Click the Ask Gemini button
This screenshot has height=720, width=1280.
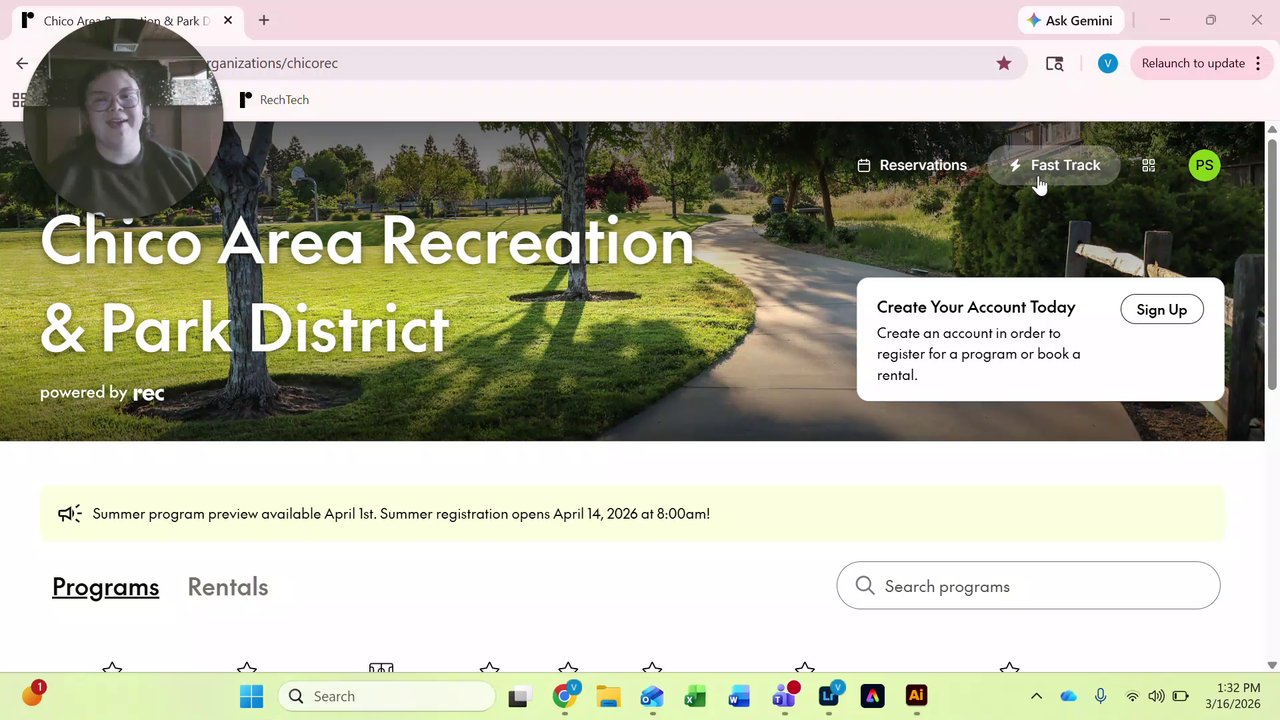tap(1070, 20)
